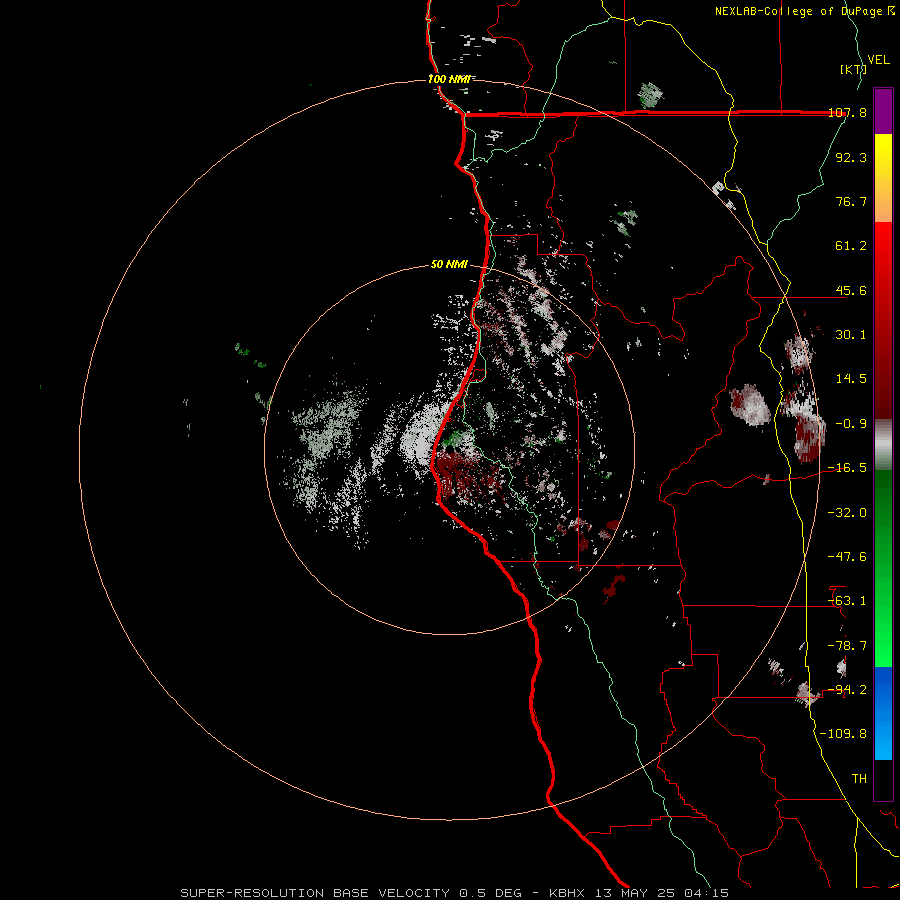
Task: Click the SUPER-RESOLUTION BASE VELOCITY caption text
Action: (455, 893)
